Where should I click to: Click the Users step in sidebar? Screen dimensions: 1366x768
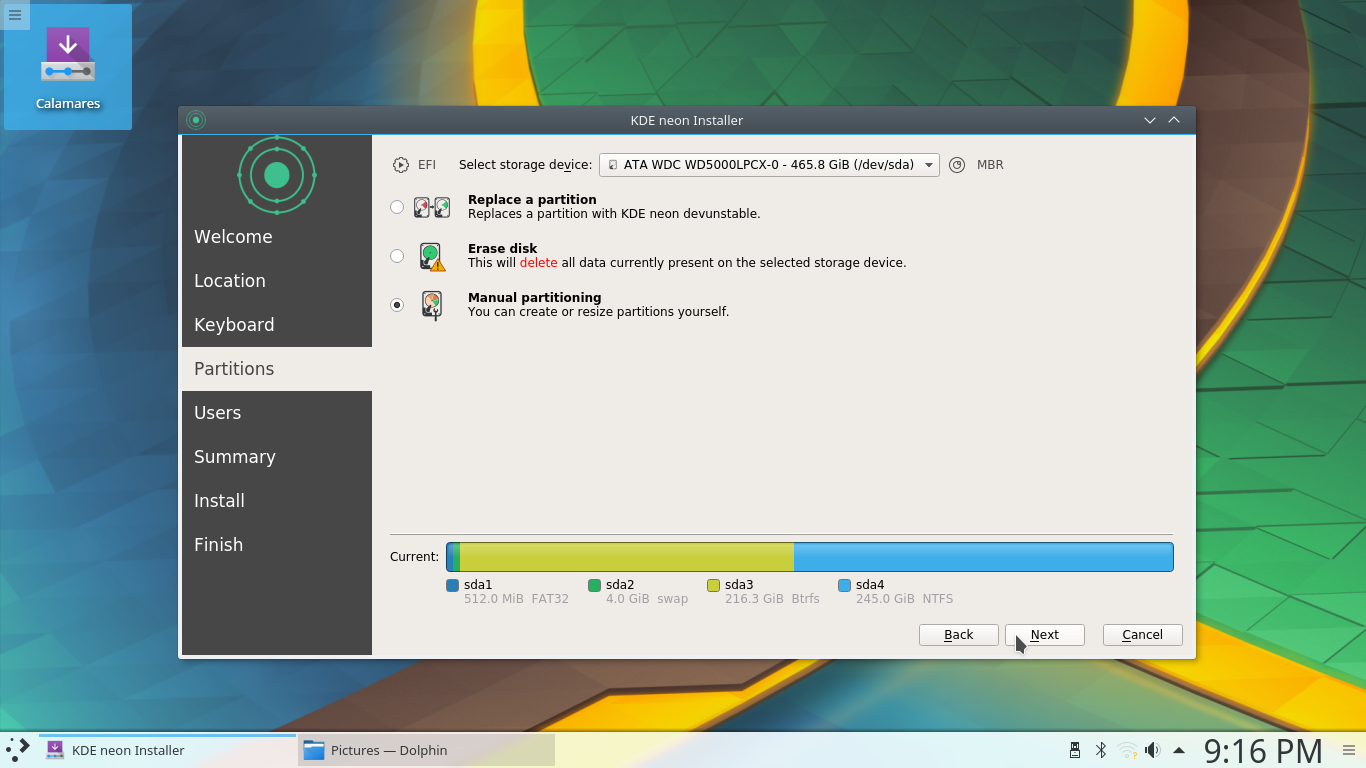click(x=277, y=413)
